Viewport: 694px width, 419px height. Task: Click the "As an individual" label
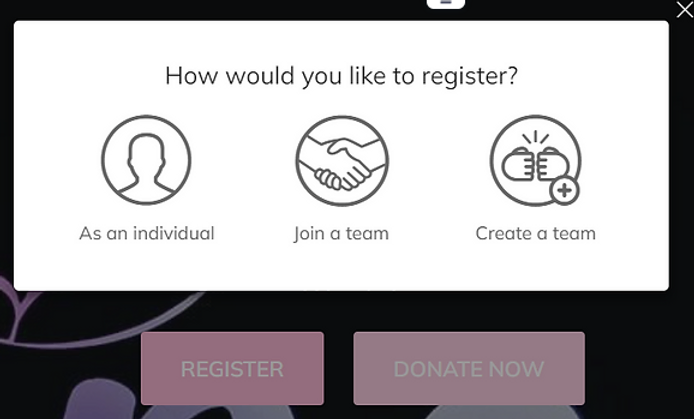point(147,233)
